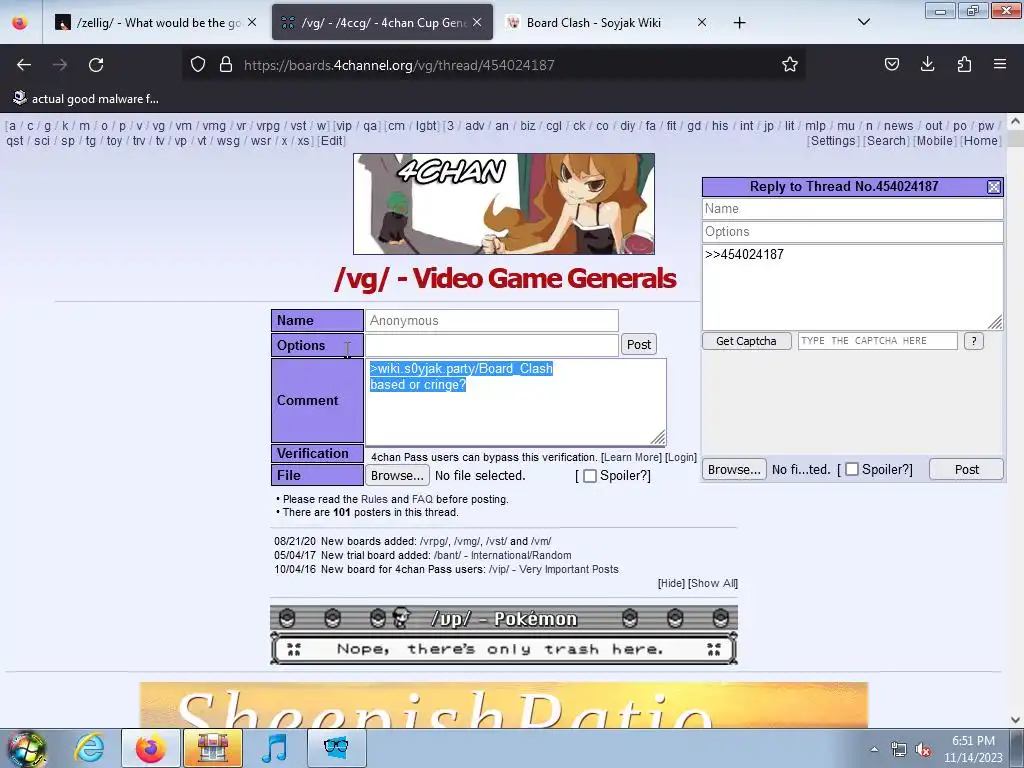Screen dimensions: 1024x768
Task: Click the muted volume tray icon
Action: coord(923,750)
